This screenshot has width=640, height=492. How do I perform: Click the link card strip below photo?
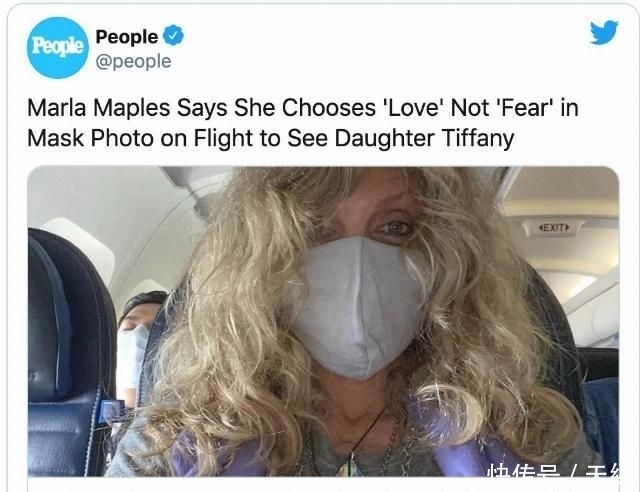323,485
